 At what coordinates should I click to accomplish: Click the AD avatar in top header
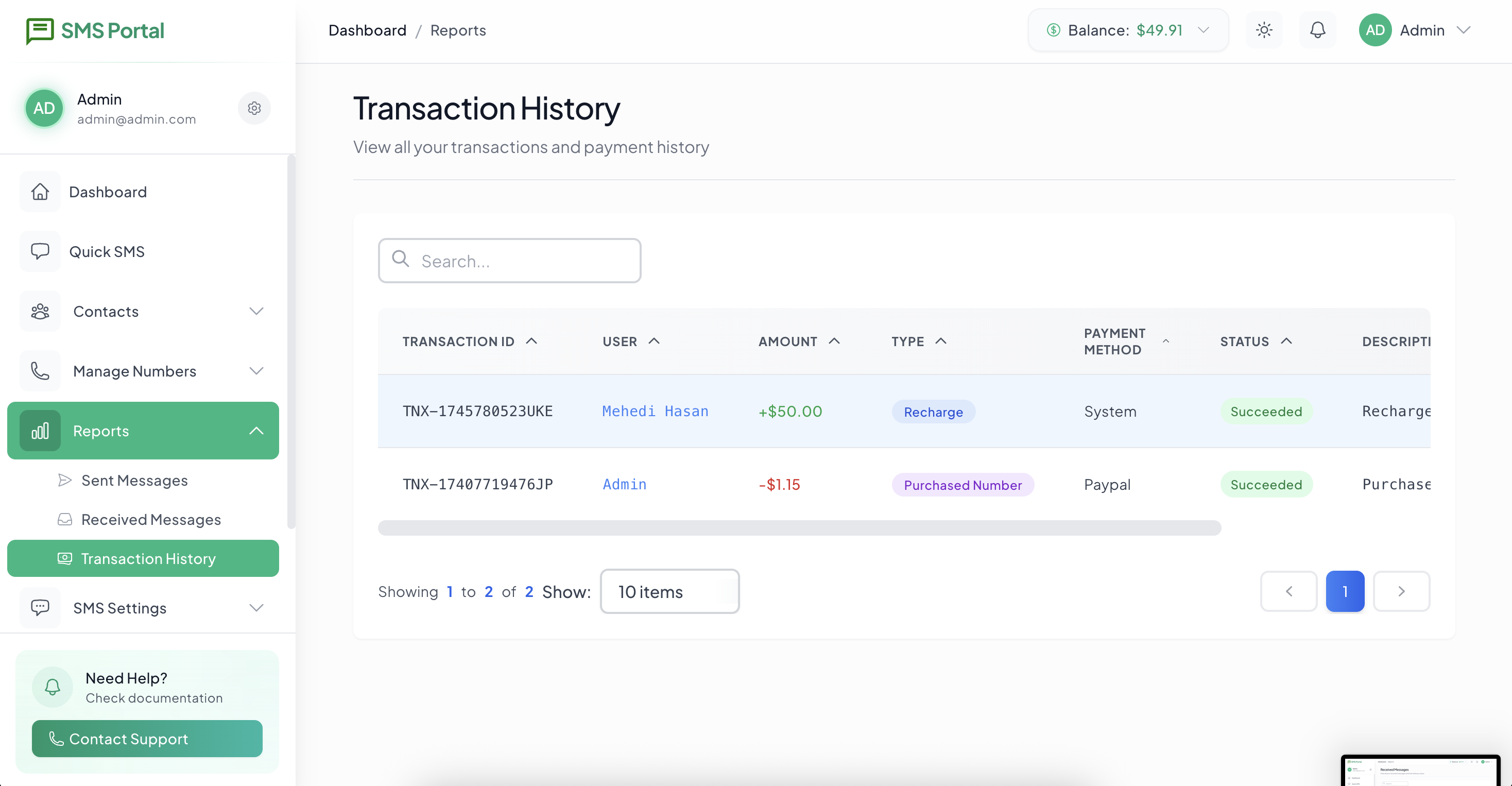point(1374,30)
